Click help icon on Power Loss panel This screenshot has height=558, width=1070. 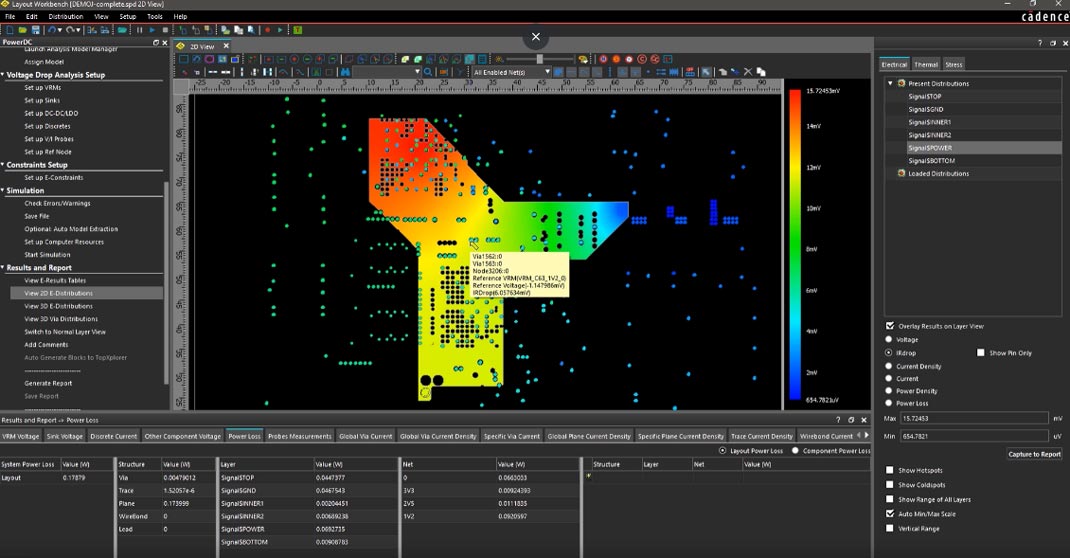(838, 420)
